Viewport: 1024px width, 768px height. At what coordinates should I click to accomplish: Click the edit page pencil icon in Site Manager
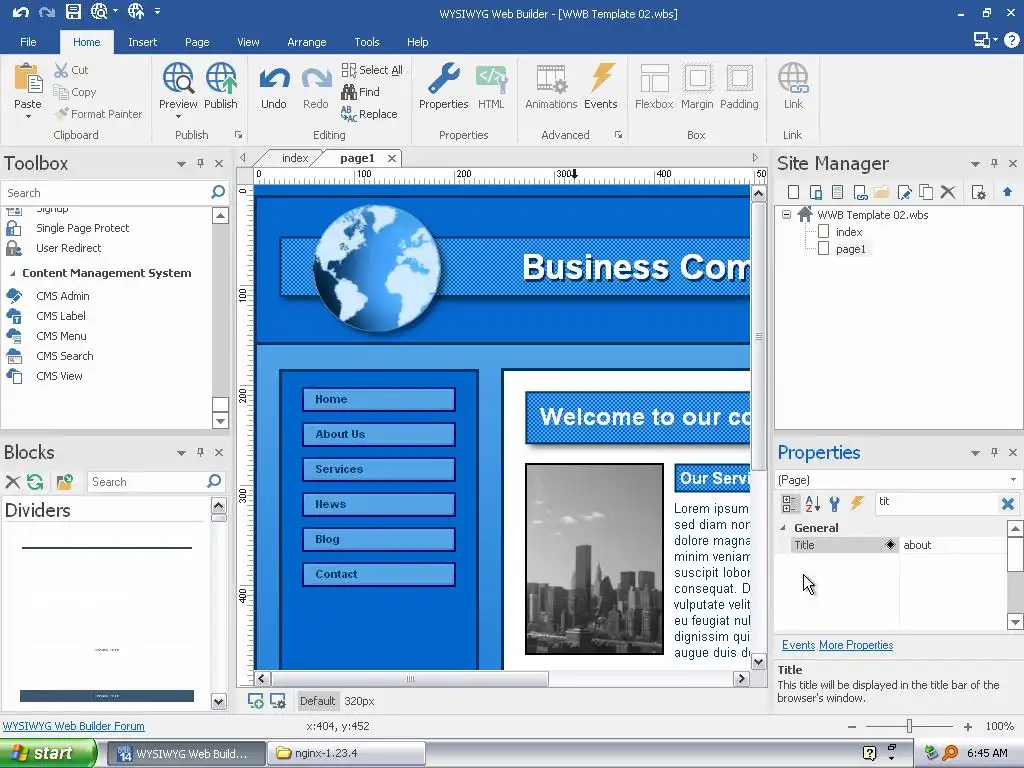[x=904, y=192]
